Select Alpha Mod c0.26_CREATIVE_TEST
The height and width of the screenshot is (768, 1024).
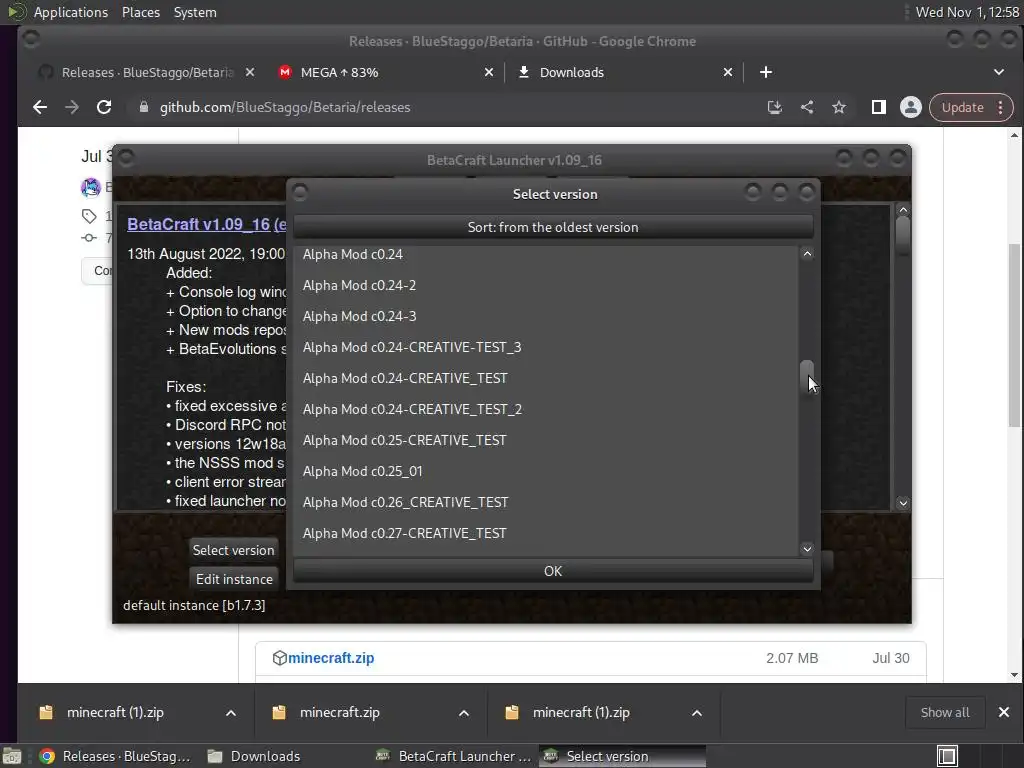(x=545, y=502)
